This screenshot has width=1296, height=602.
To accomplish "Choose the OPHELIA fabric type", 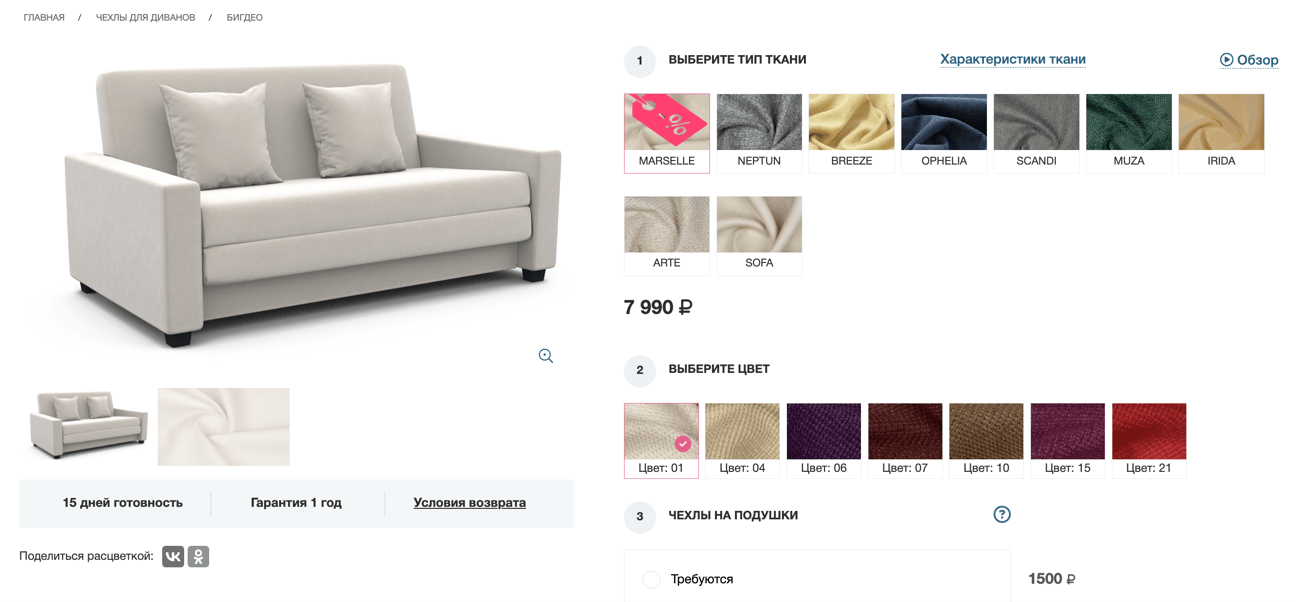I will (x=944, y=133).
